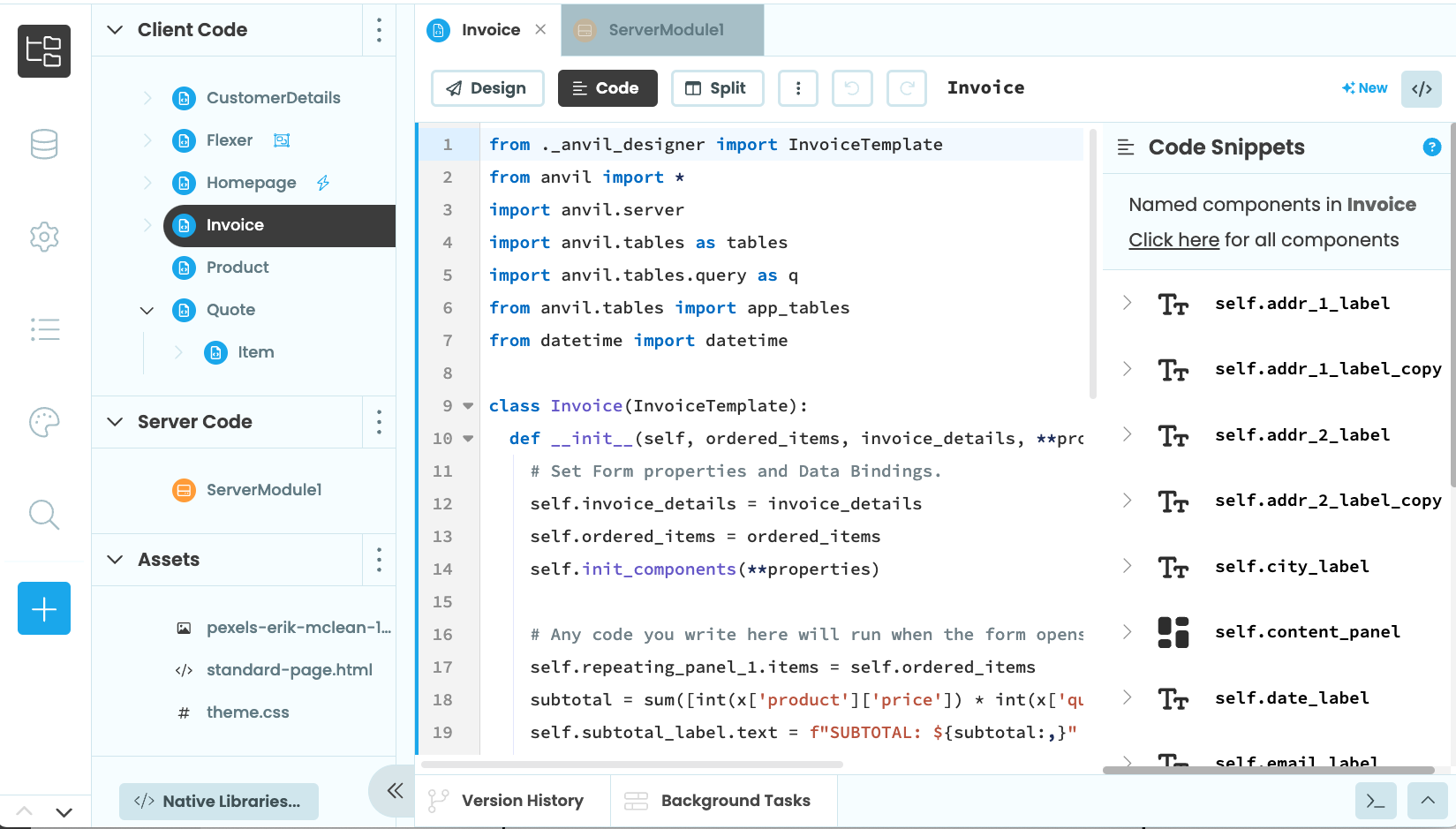Open the Theme palette icon in sidebar
Image resolution: width=1456 pixels, height=829 pixels.
tap(44, 422)
